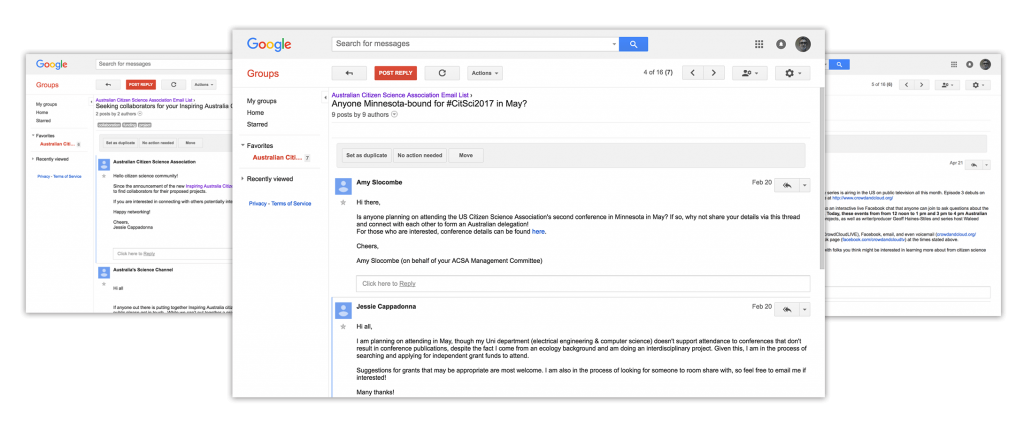Viewport: 1024px width, 425px height.
Task: Refresh the topic in the front window
Action: point(442,73)
